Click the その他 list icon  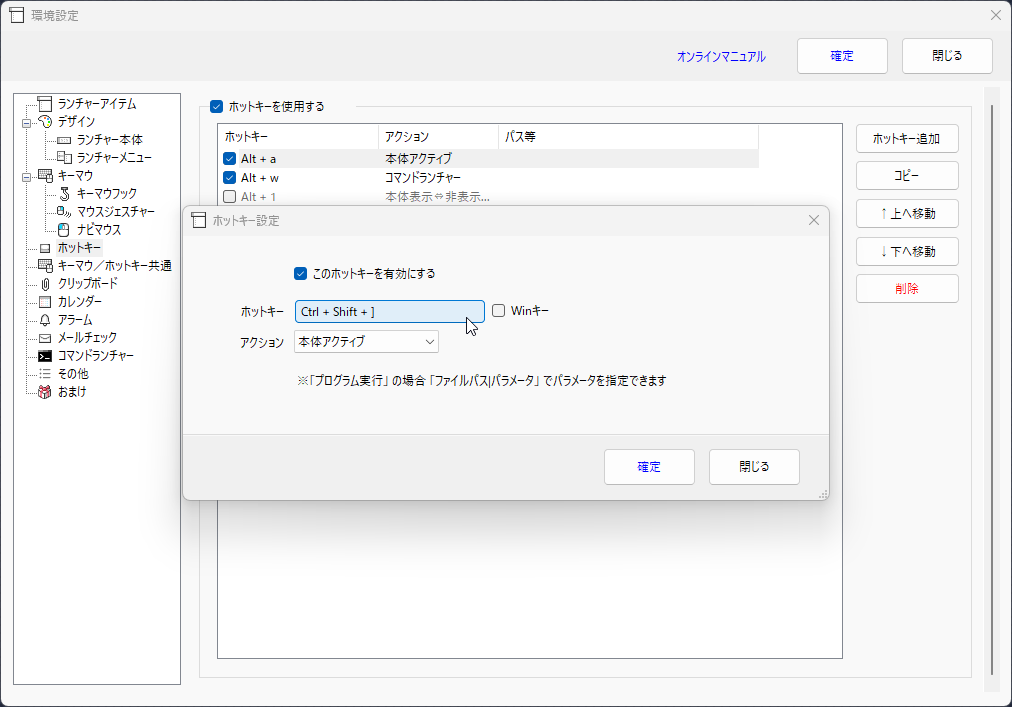[45, 374]
